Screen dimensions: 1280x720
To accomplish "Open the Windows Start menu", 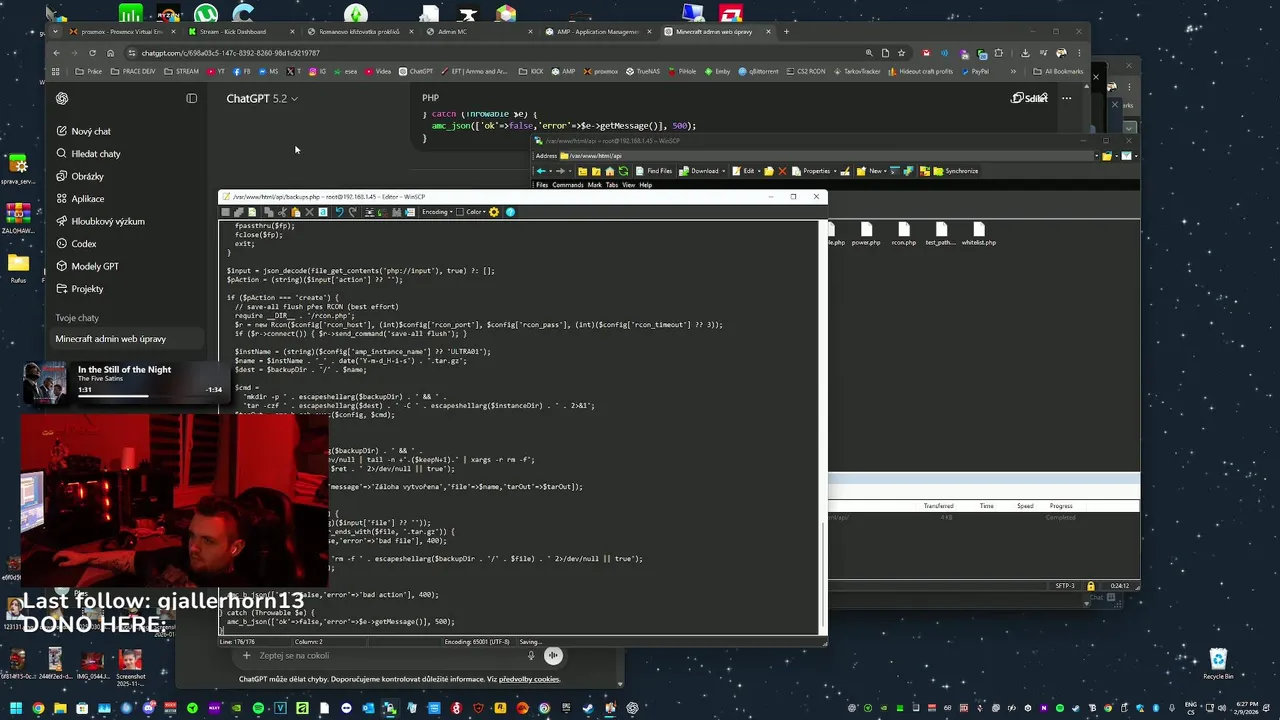I will (16, 708).
